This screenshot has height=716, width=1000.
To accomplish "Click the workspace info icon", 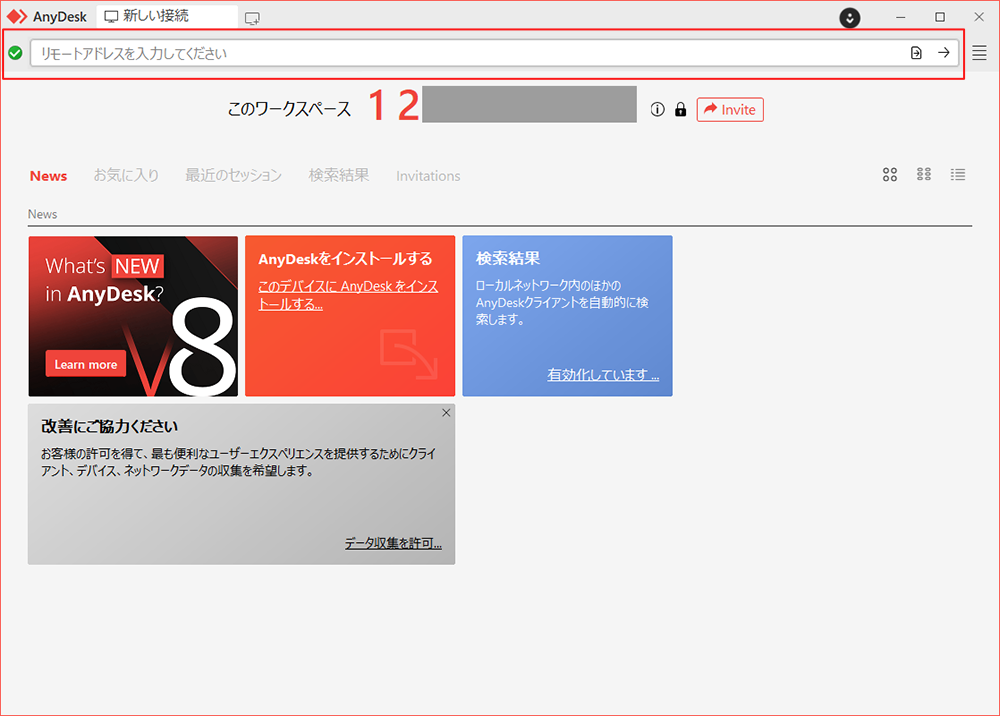I will pos(657,110).
